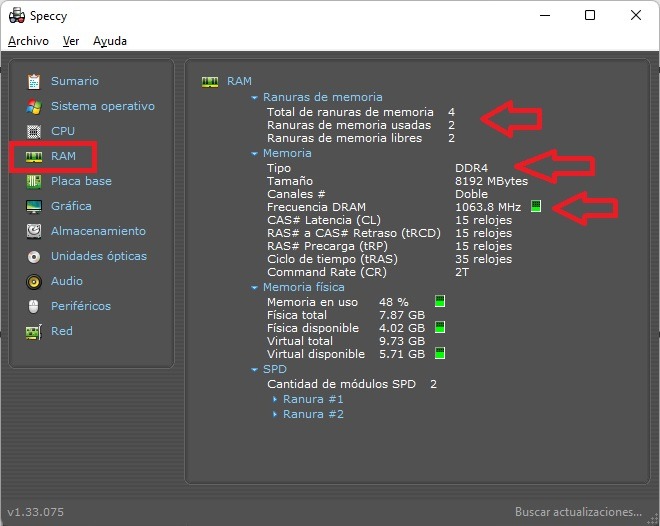Viewport: 660px width, 526px height.
Task: Click the RAM memory stick sidebar icon
Action: [34, 157]
